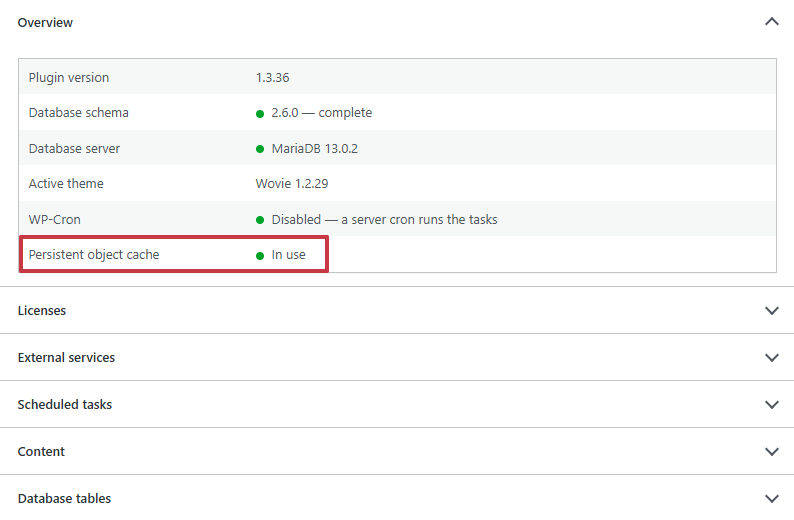This screenshot has width=794, height=520.
Task: Select the Active theme label
Action: 66,183
